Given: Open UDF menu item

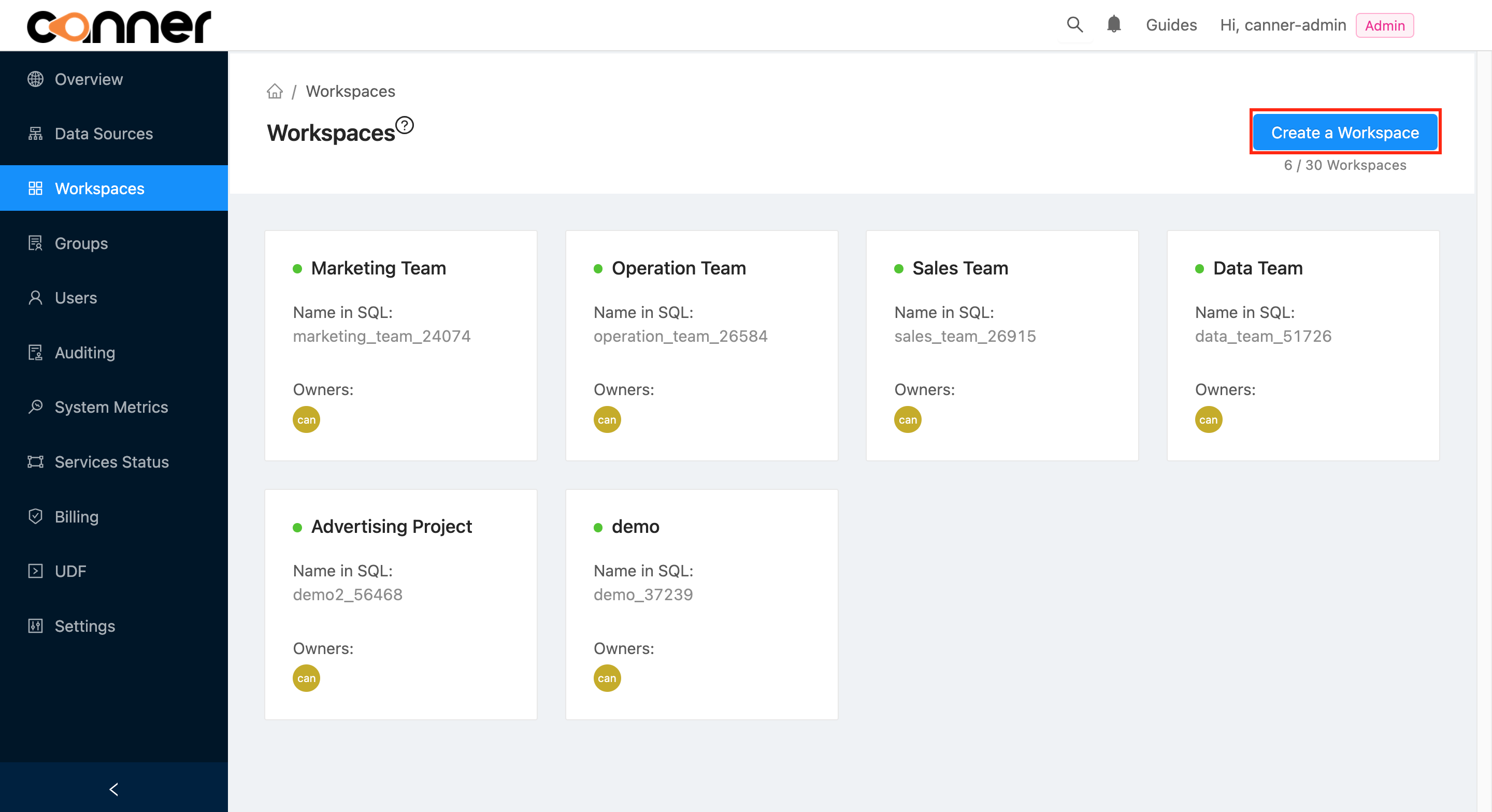Looking at the screenshot, I should 113,571.
